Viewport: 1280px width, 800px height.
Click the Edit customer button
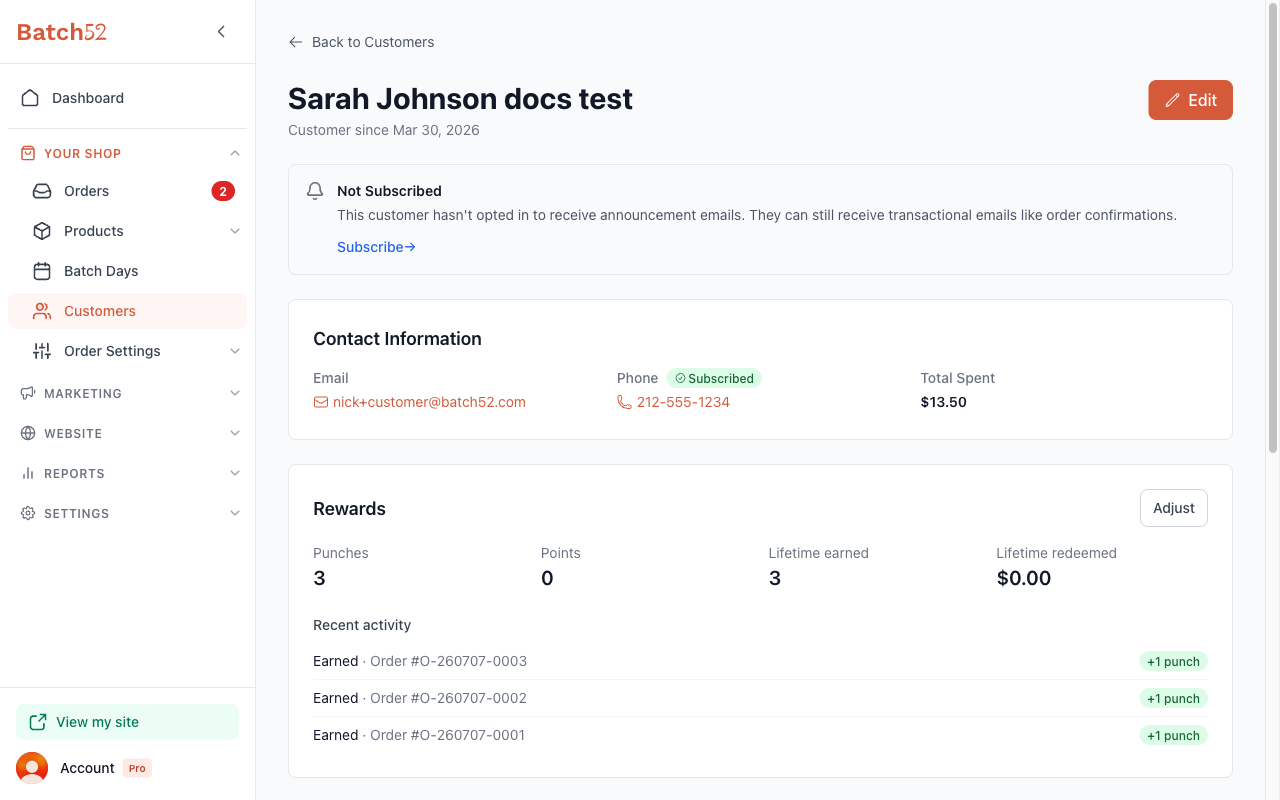coord(1190,100)
